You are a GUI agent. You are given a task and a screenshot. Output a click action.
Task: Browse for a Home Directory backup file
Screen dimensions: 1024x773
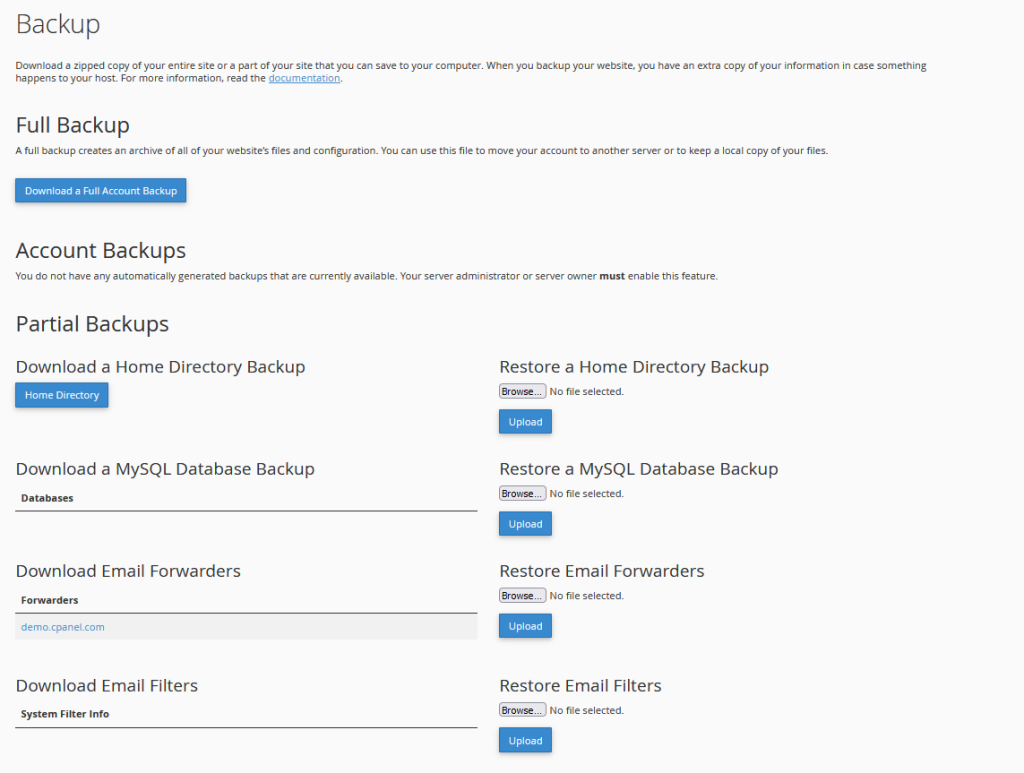tap(522, 392)
